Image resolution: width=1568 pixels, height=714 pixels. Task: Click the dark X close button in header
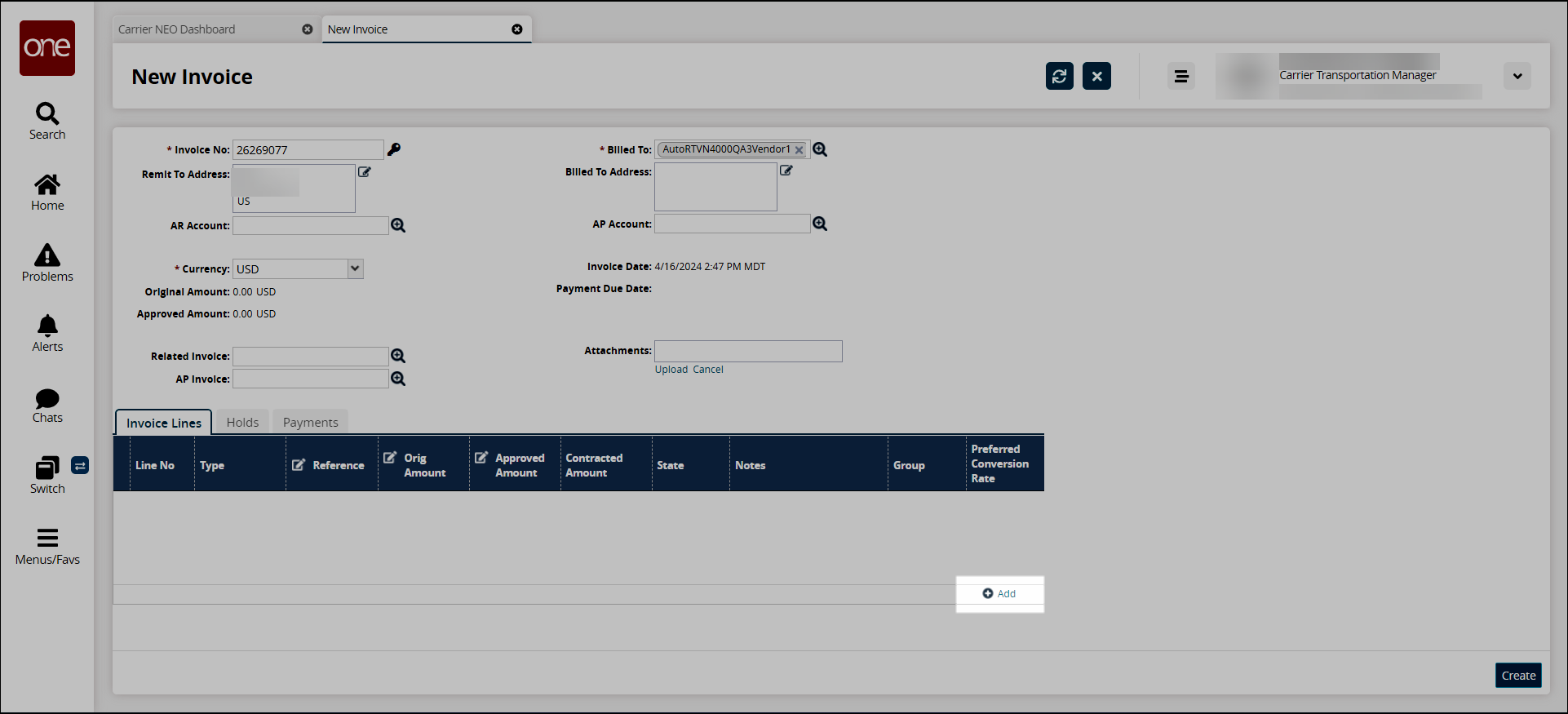pyautogui.click(x=1096, y=76)
